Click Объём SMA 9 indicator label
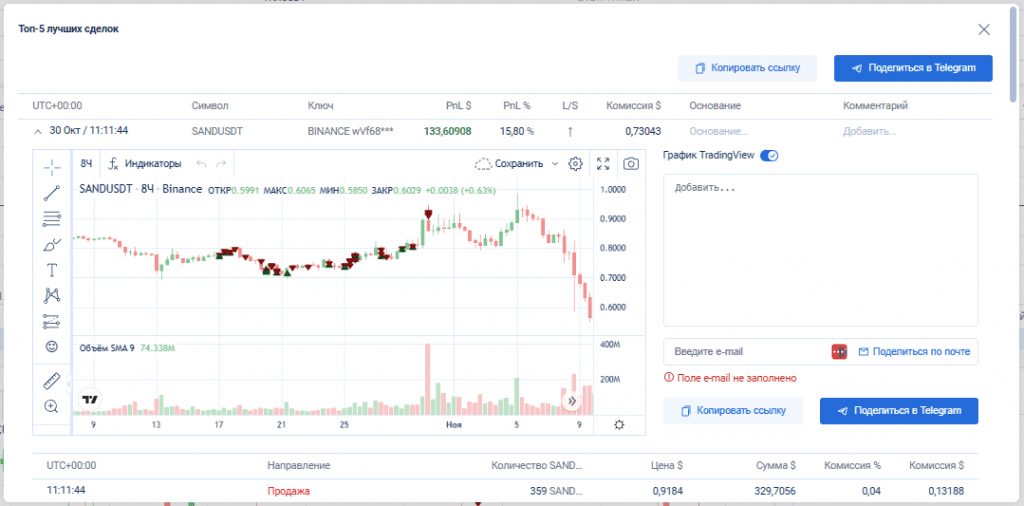Screen dimensions: 1024x506 [106, 348]
